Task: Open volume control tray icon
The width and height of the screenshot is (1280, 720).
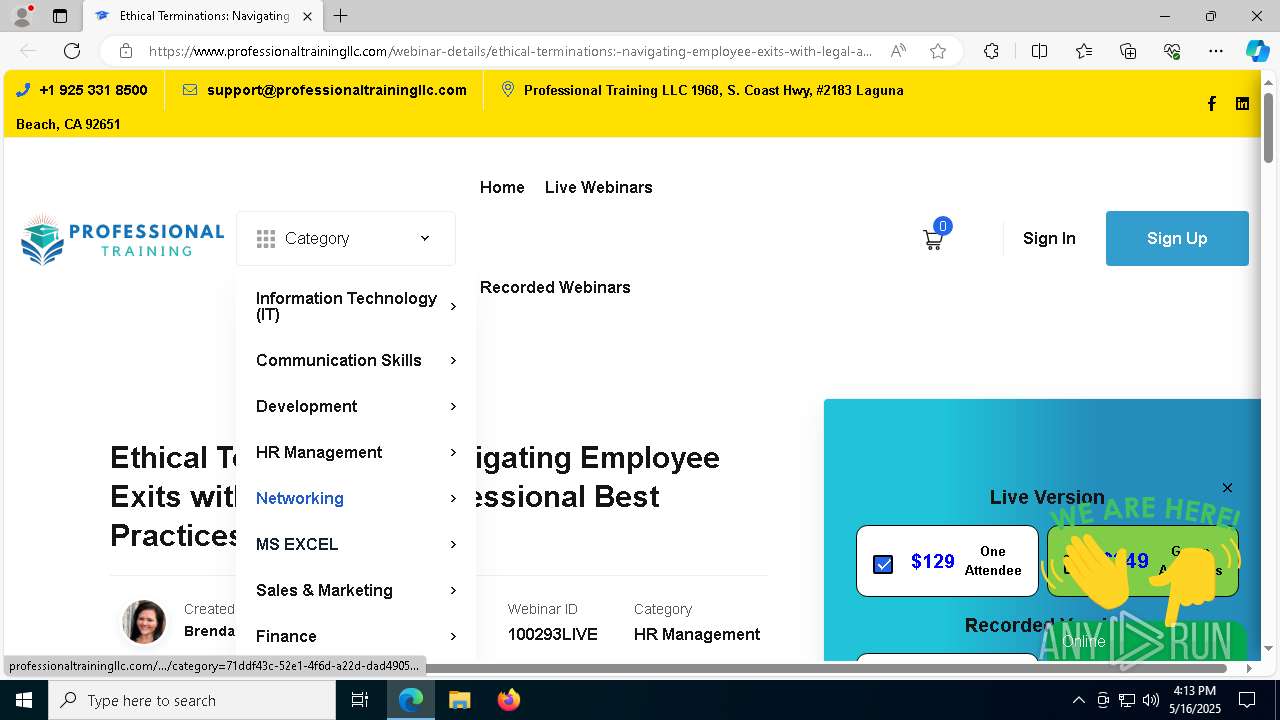Action: pyautogui.click(x=1150, y=700)
